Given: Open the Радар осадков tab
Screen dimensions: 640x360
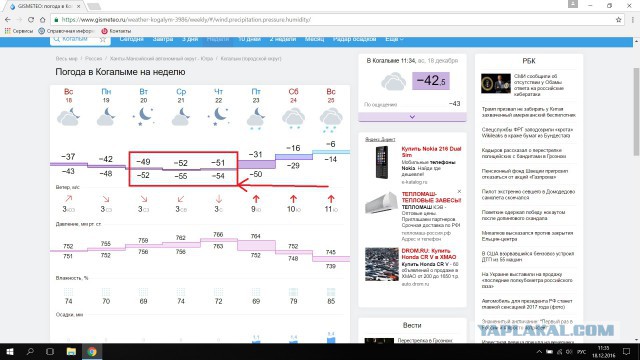Looking at the screenshot, I should tap(354, 39).
